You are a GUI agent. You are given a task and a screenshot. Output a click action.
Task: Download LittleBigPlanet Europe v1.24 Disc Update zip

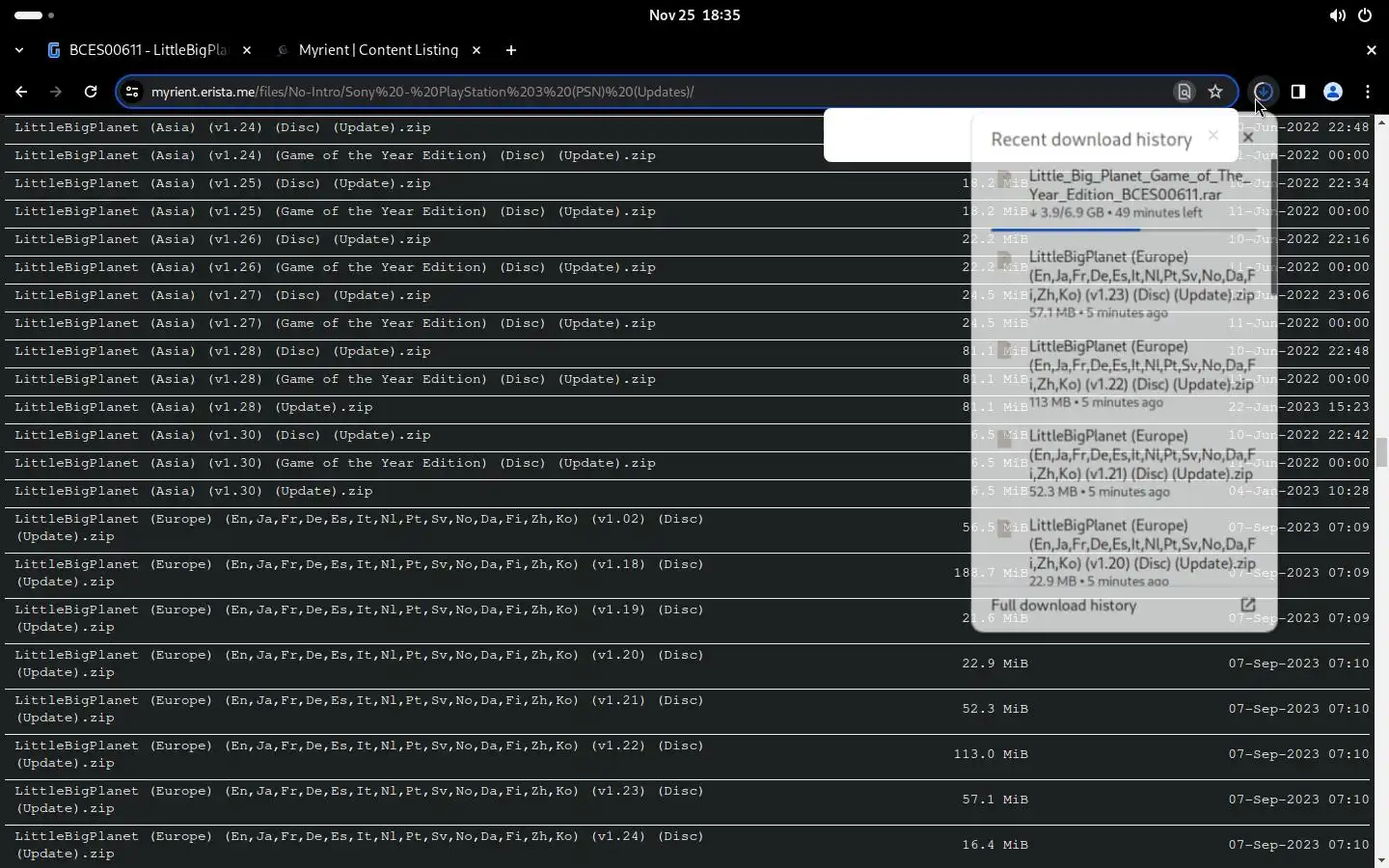(x=359, y=845)
